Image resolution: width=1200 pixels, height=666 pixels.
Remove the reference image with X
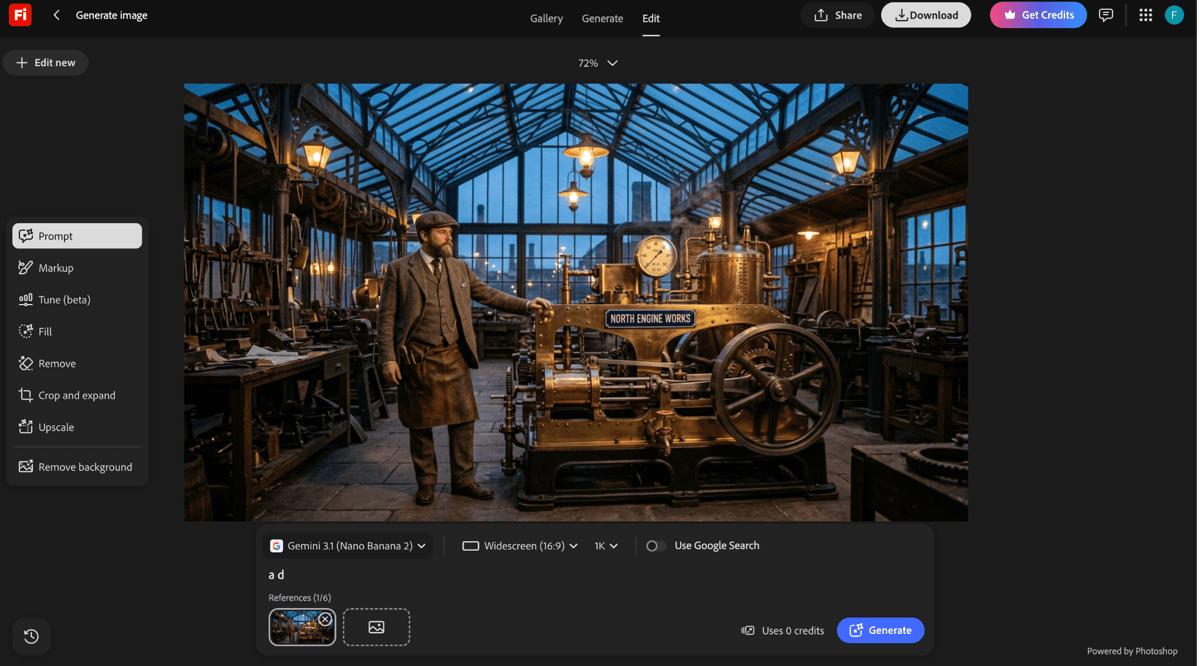tap(325, 619)
